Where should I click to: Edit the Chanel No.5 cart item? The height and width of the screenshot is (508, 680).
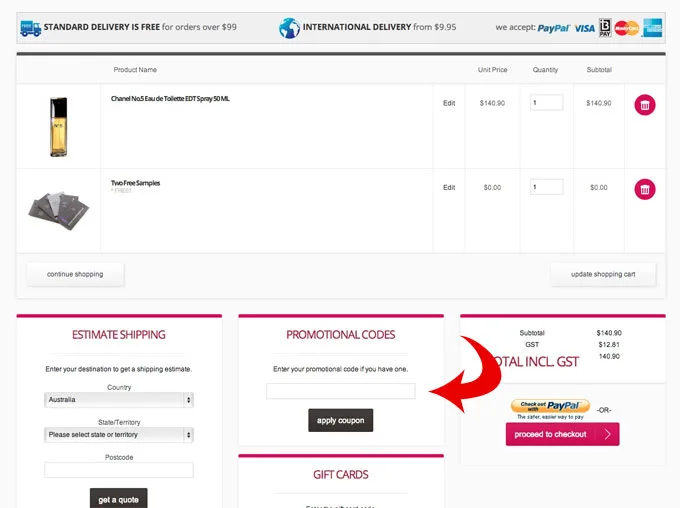[x=449, y=103]
